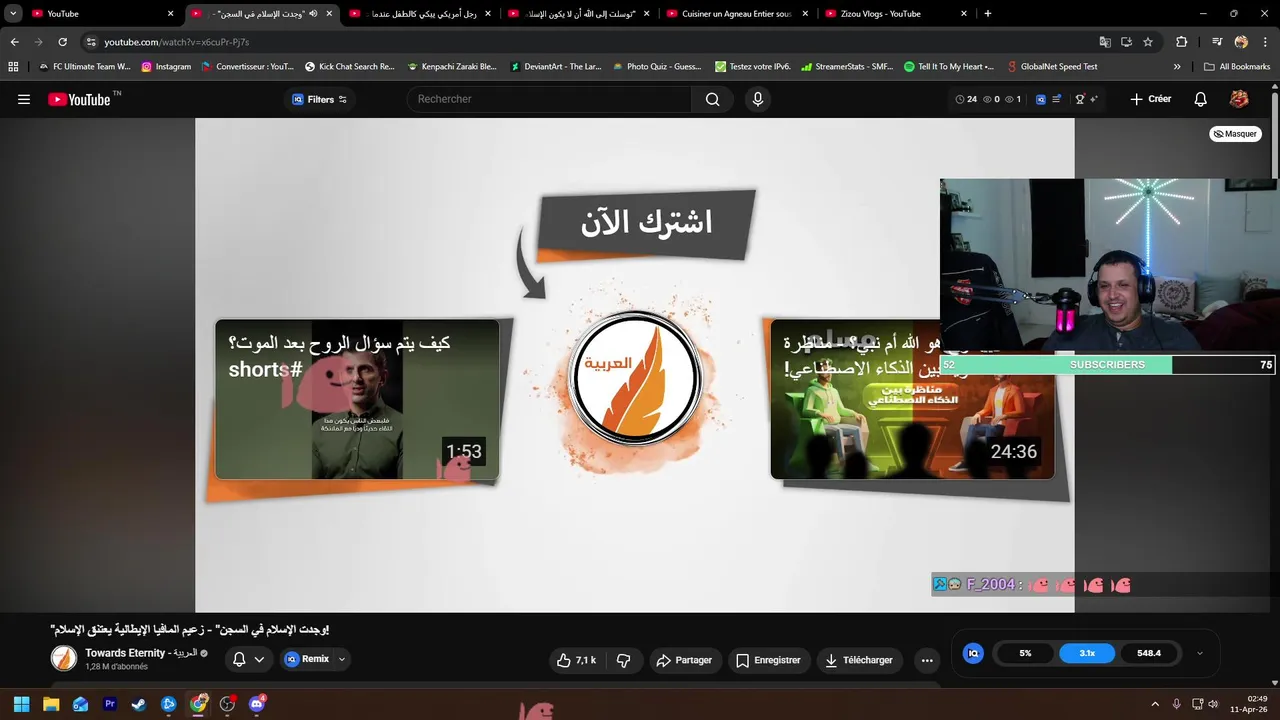Translate this page via address bar icon

(1105, 42)
